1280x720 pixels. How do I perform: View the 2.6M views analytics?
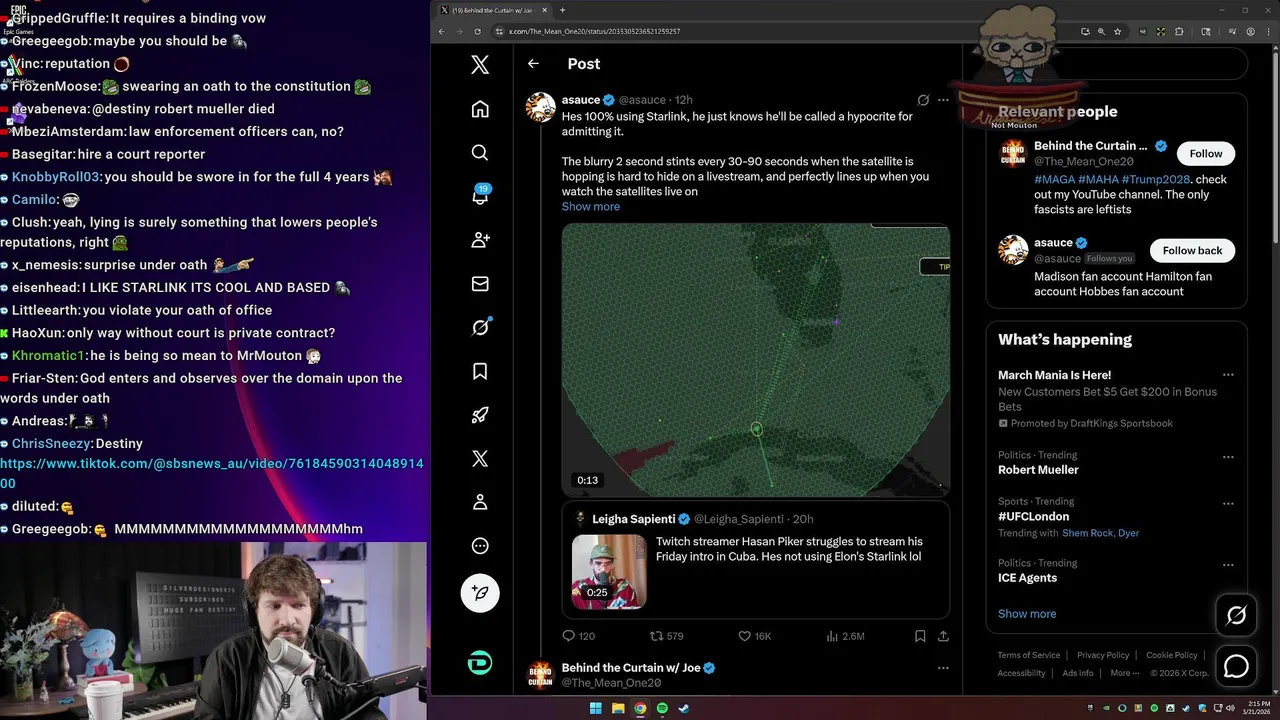tap(845, 636)
